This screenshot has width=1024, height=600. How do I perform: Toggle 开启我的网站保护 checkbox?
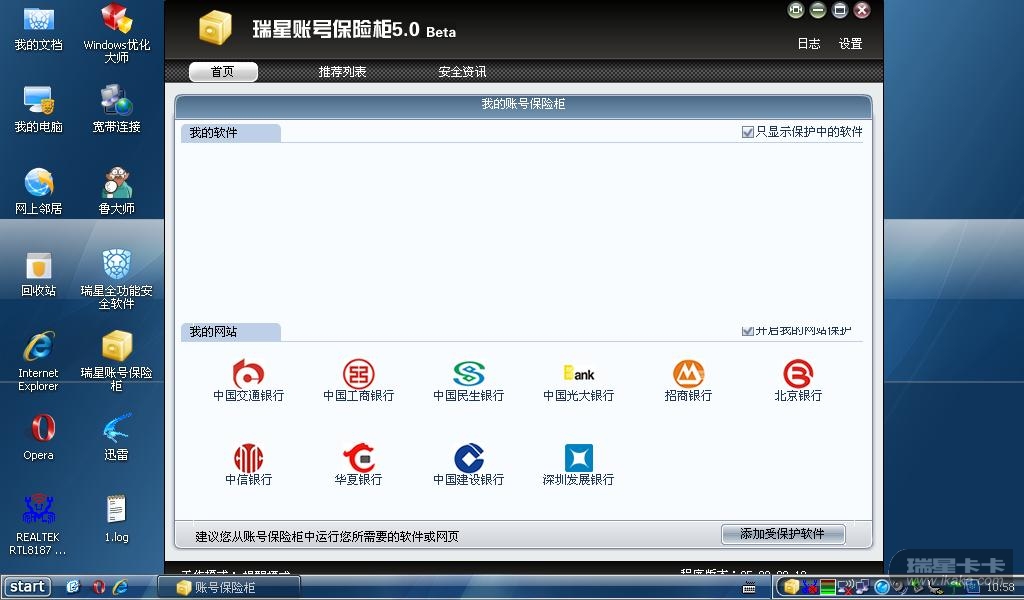[748, 331]
